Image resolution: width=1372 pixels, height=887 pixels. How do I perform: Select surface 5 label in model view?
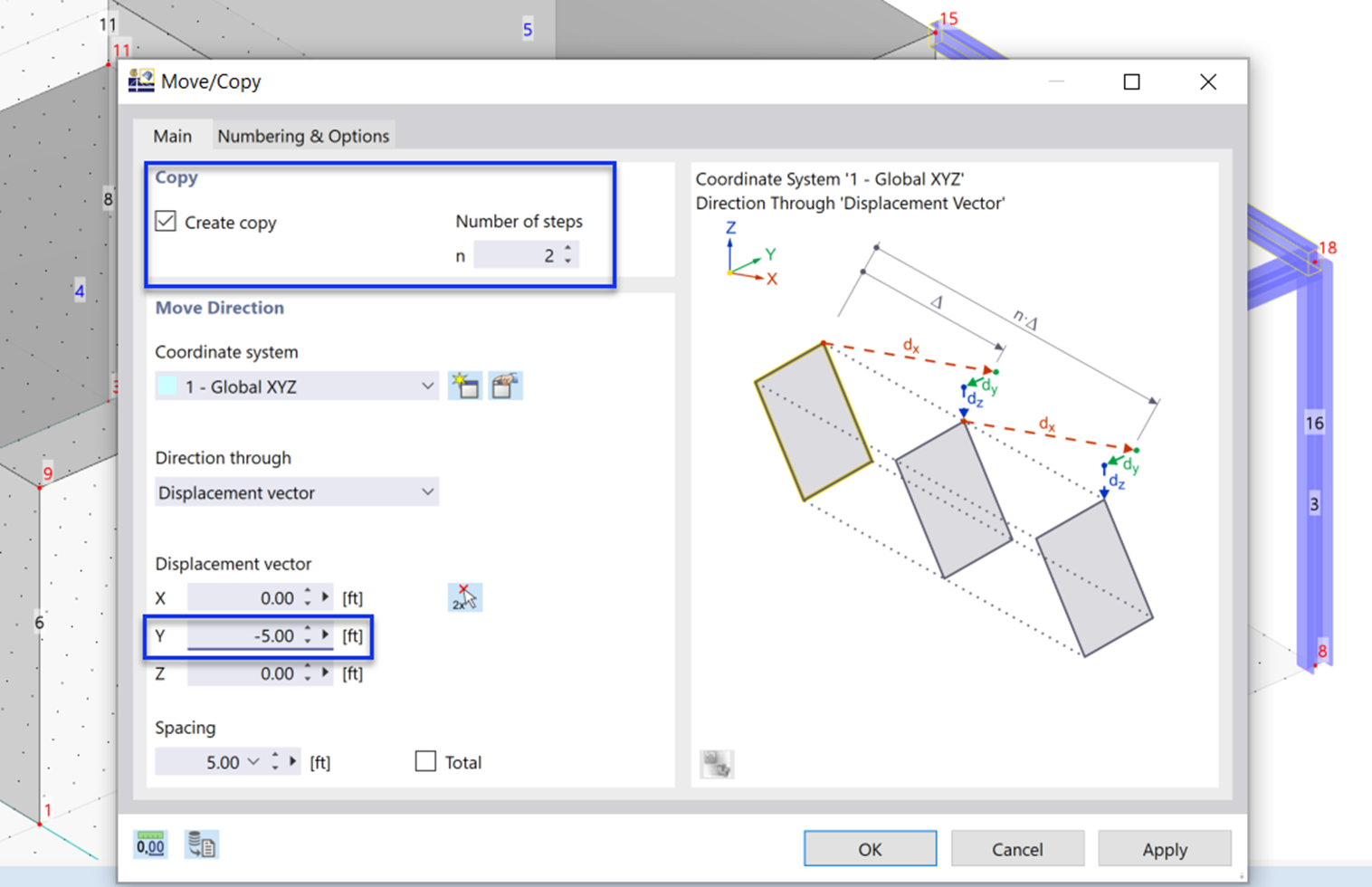[528, 30]
